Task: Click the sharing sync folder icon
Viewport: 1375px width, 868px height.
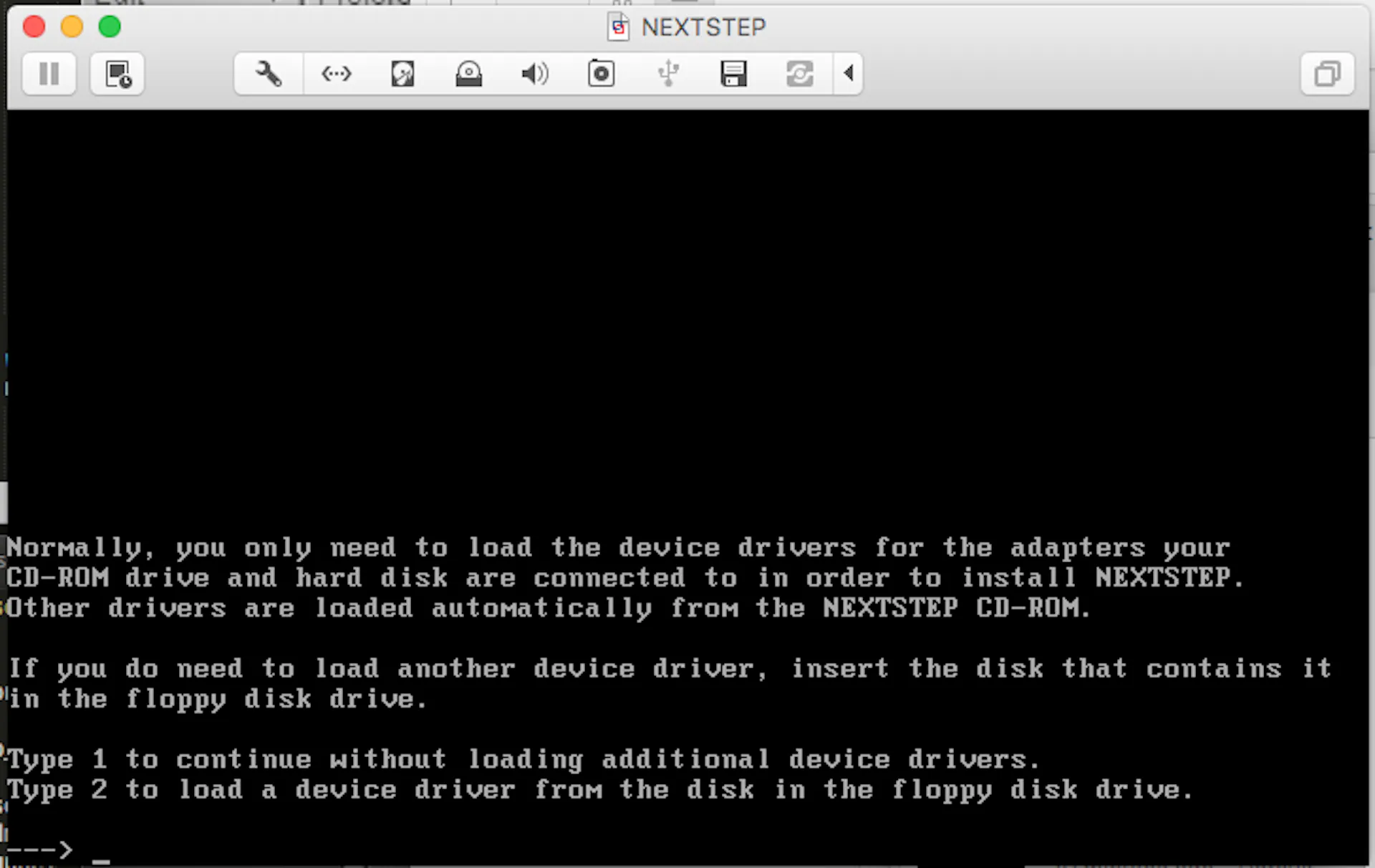Action: [x=800, y=73]
